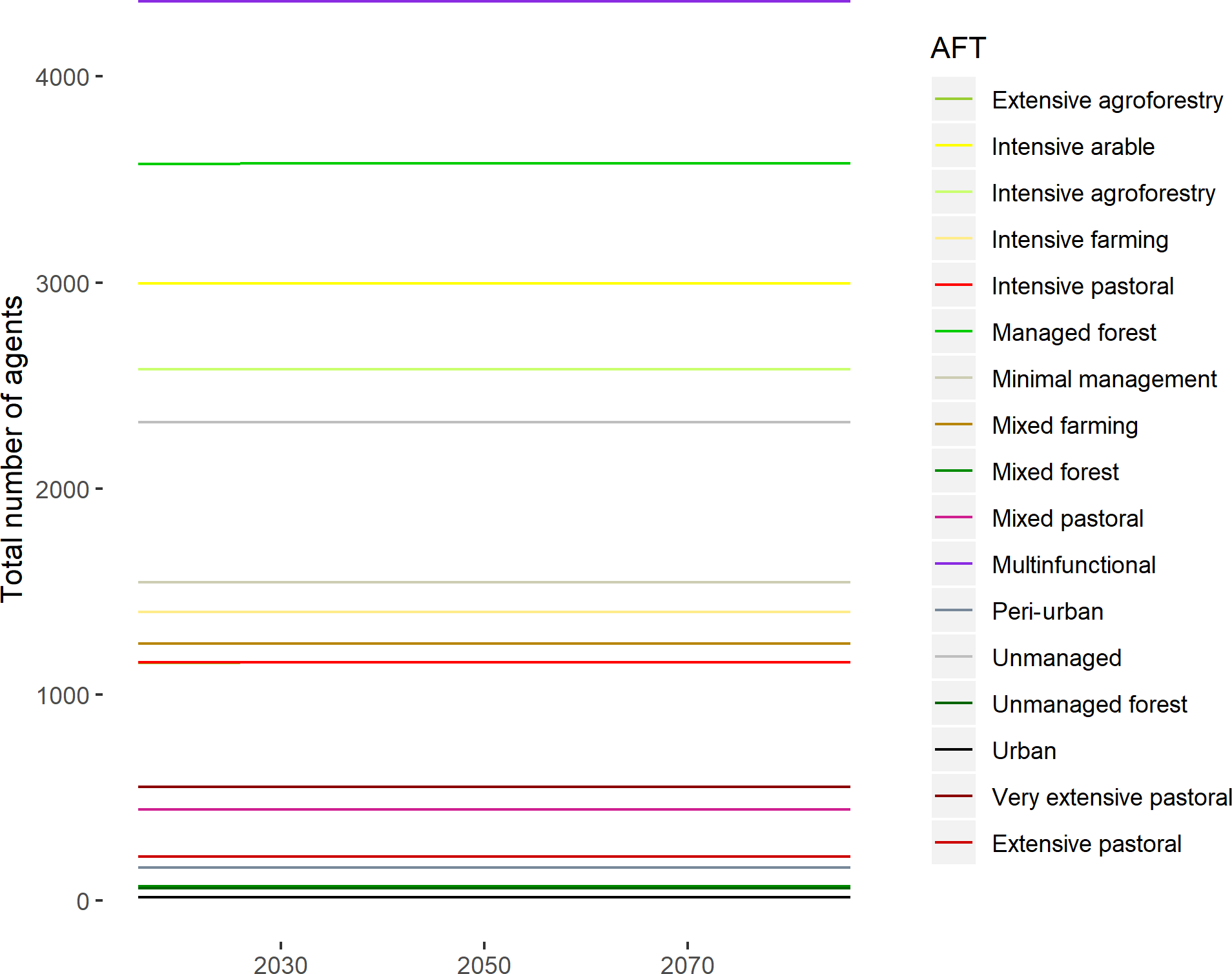Click the black Urban line in the plot

(x=494, y=897)
